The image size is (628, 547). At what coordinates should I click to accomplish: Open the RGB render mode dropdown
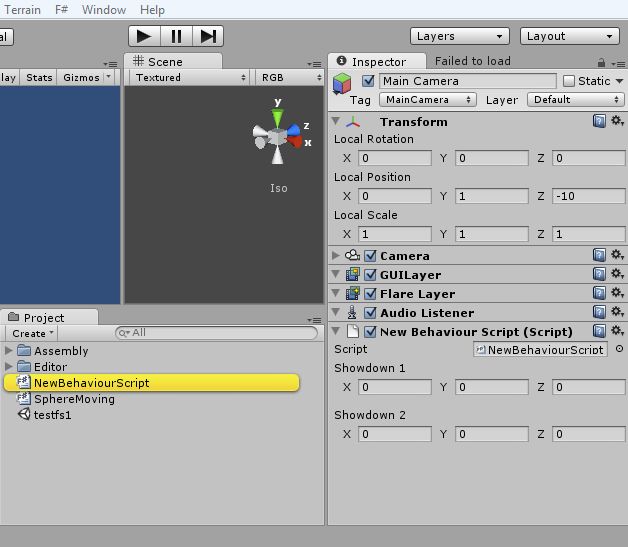click(x=289, y=77)
